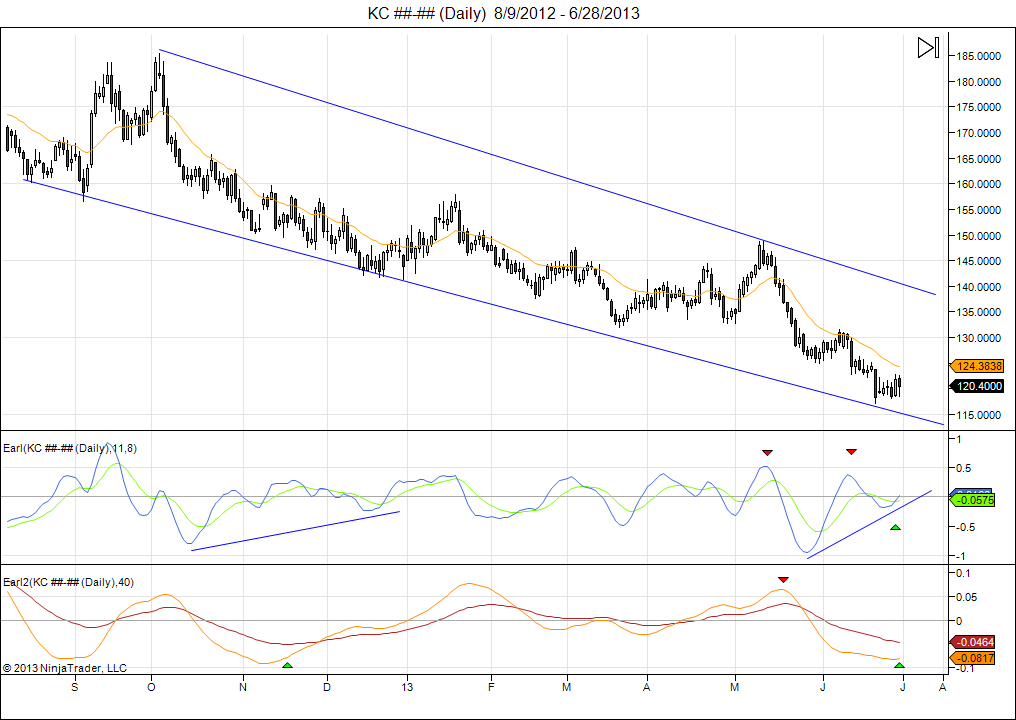Viewport: 1016px width, 720px height.
Task: Select the lower blue channel trend line
Action: click(x=480, y=300)
